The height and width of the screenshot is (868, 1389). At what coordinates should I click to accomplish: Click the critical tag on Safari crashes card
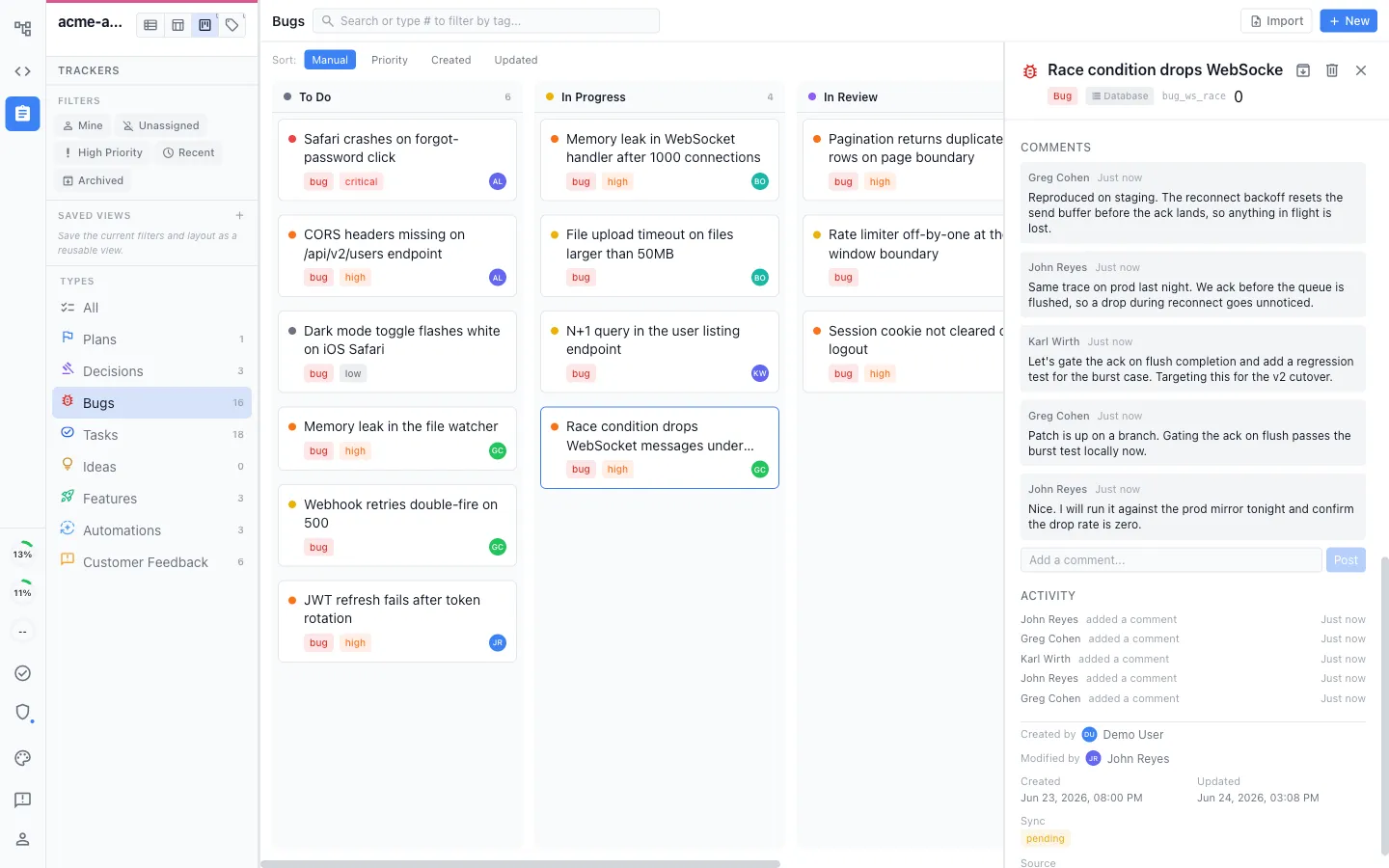362,181
